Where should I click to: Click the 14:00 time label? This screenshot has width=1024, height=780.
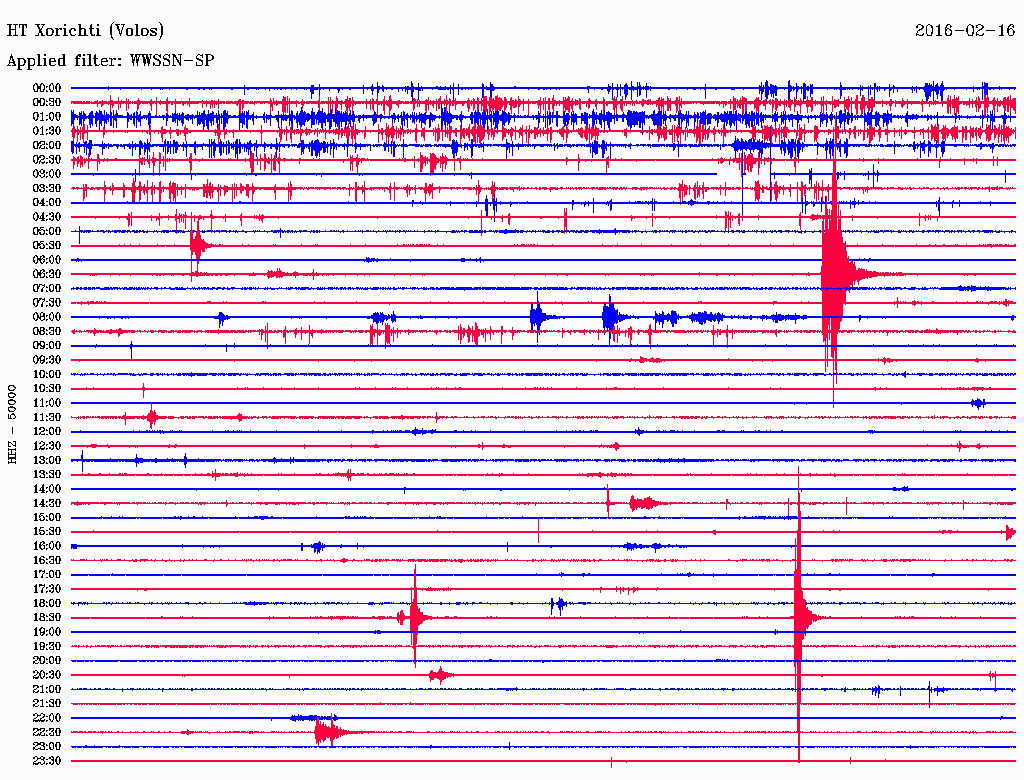tap(47, 489)
